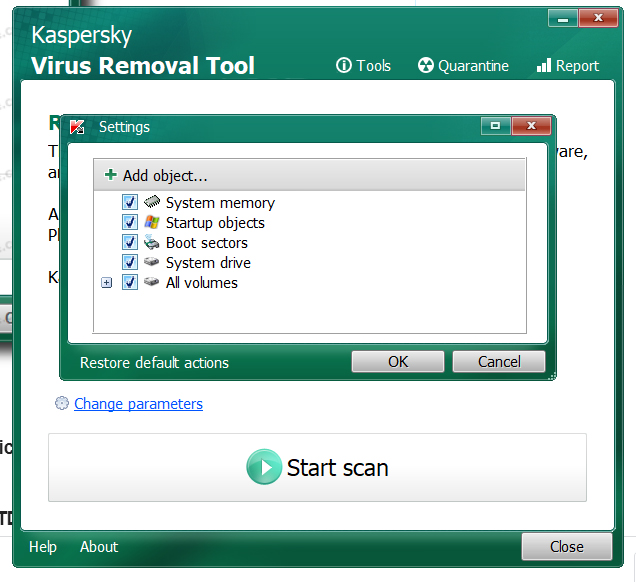Open the Change parameters link
Viewport: 636px width, 582px height.
[138, 404]
